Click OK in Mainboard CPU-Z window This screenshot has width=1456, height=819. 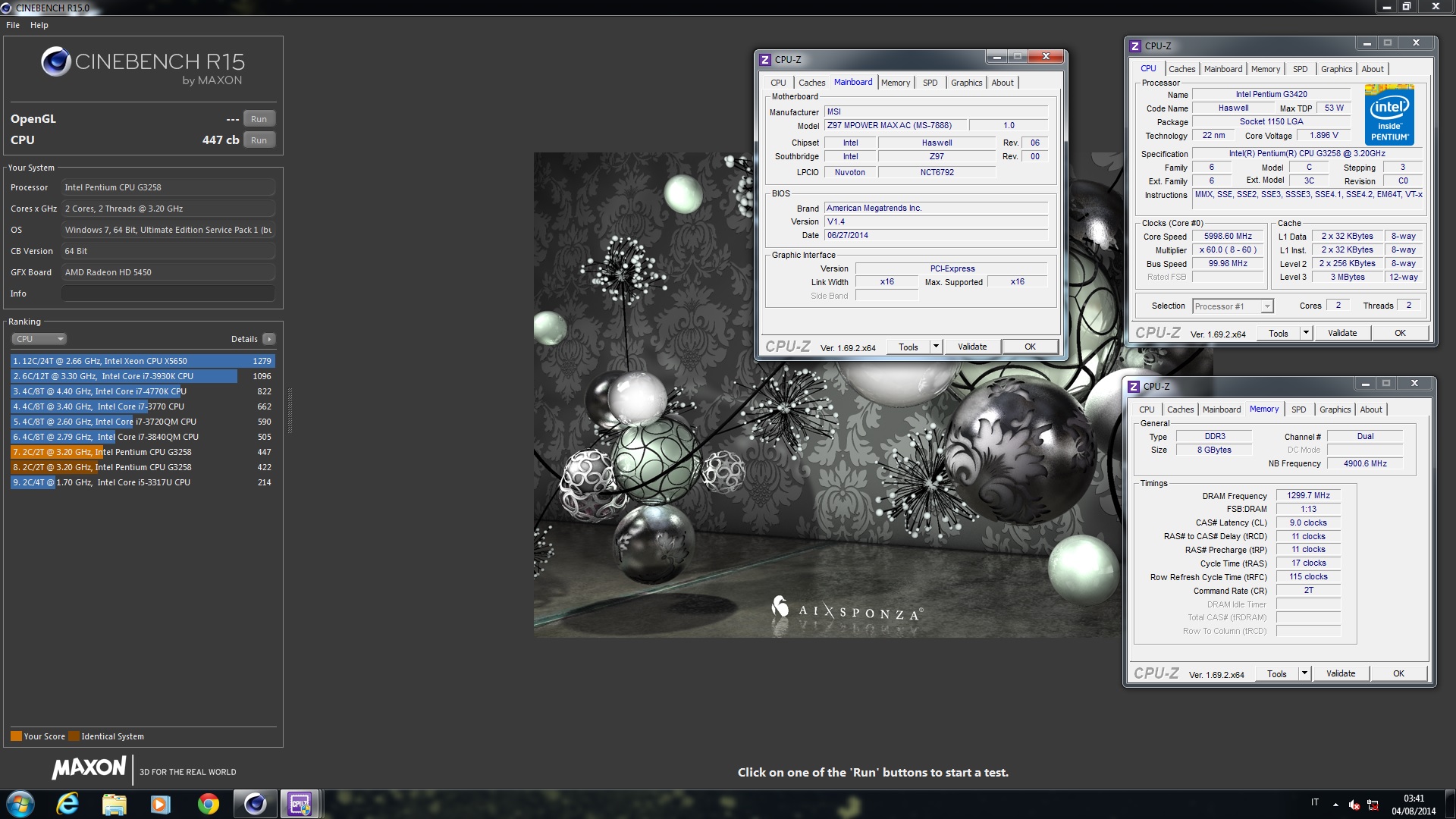(1030, 347)
